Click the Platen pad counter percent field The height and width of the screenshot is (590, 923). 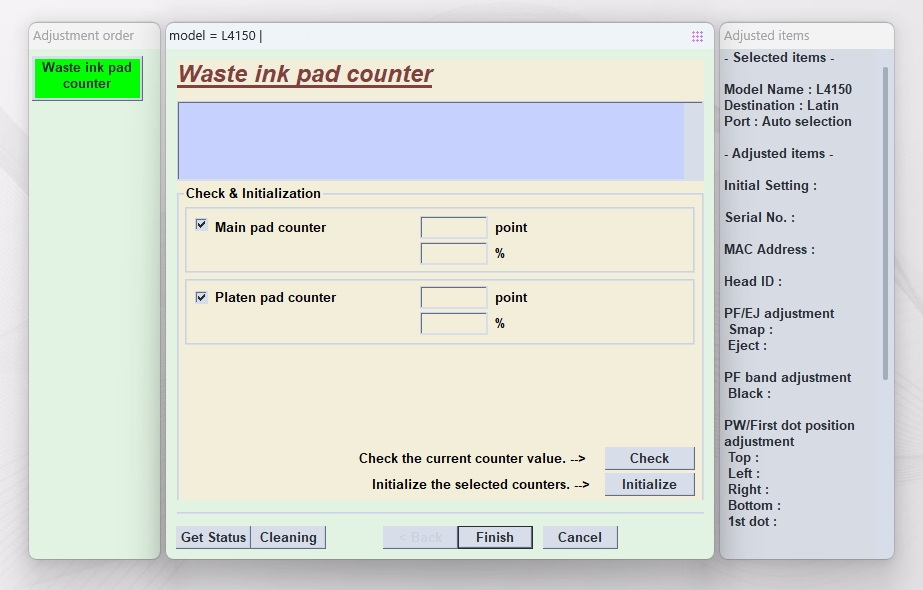tap(453, 324)
